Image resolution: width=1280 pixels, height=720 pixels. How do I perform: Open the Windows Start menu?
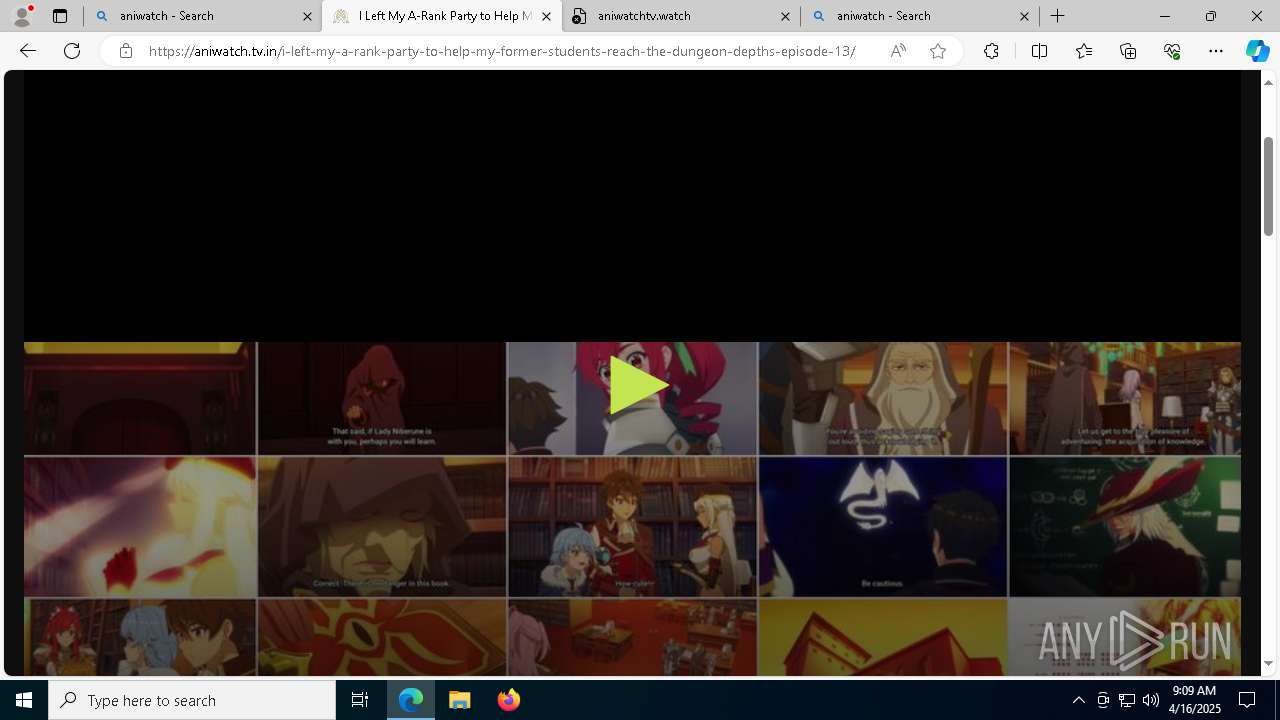point(24,700)
